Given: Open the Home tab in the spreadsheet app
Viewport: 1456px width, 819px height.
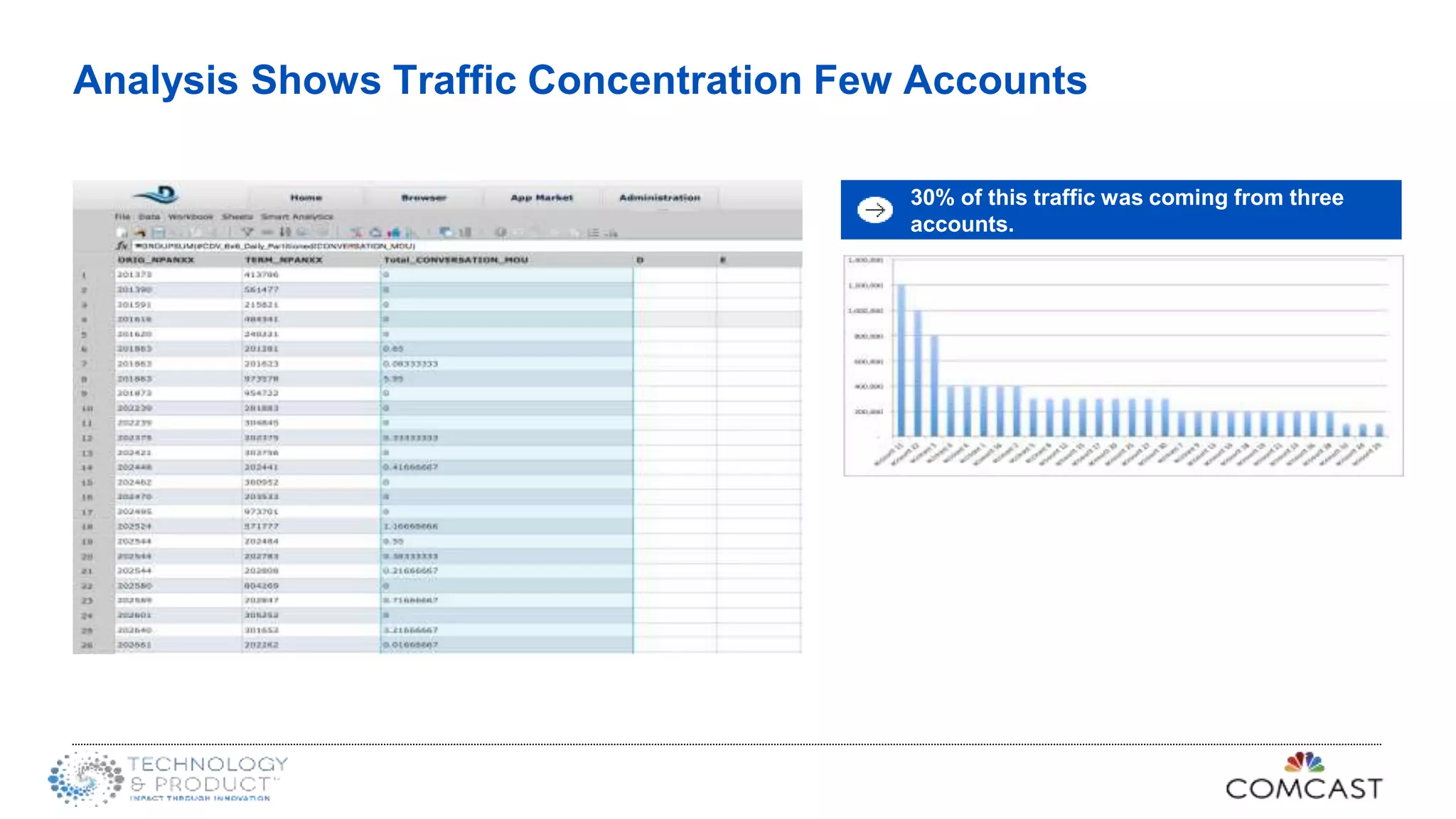Looking at the screenshot, I should click(x=306, y=198).
